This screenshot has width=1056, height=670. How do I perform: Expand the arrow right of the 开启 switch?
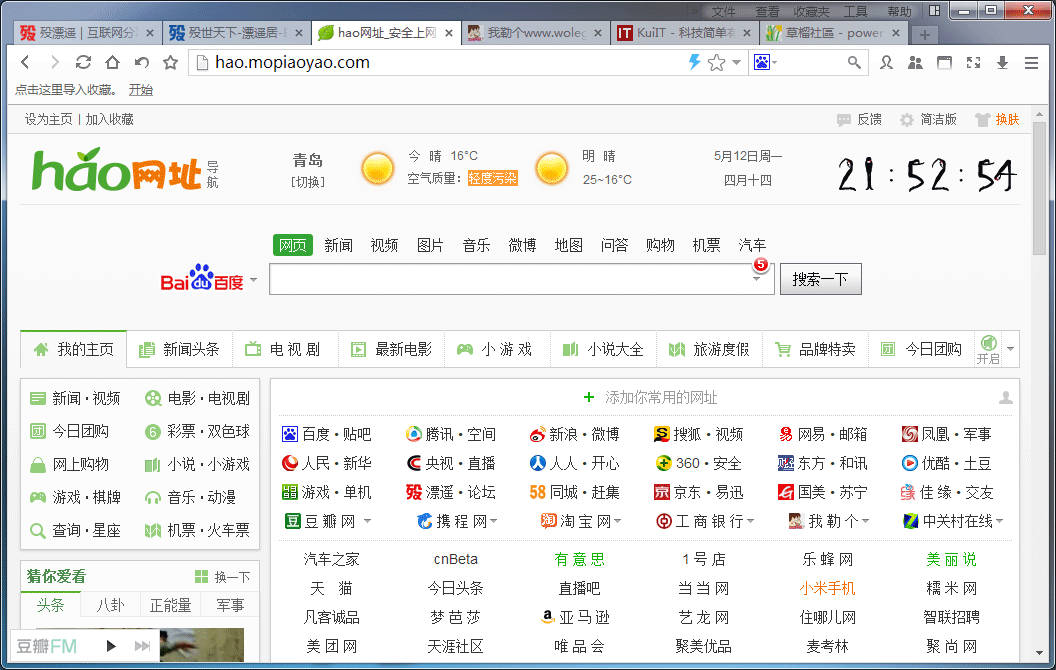pyautogui.click(x=1010, y=349)
